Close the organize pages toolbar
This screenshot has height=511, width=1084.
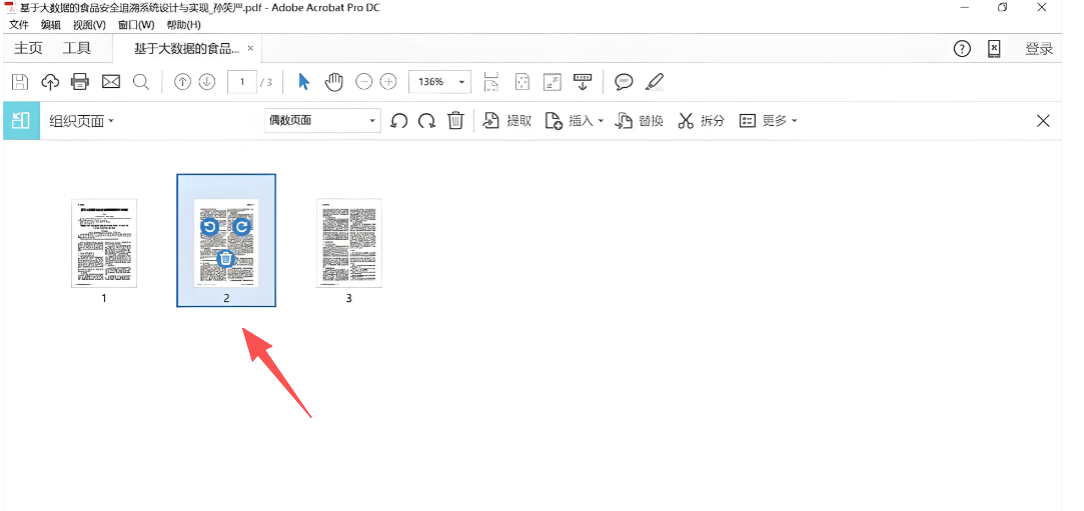coord(1043,121)
